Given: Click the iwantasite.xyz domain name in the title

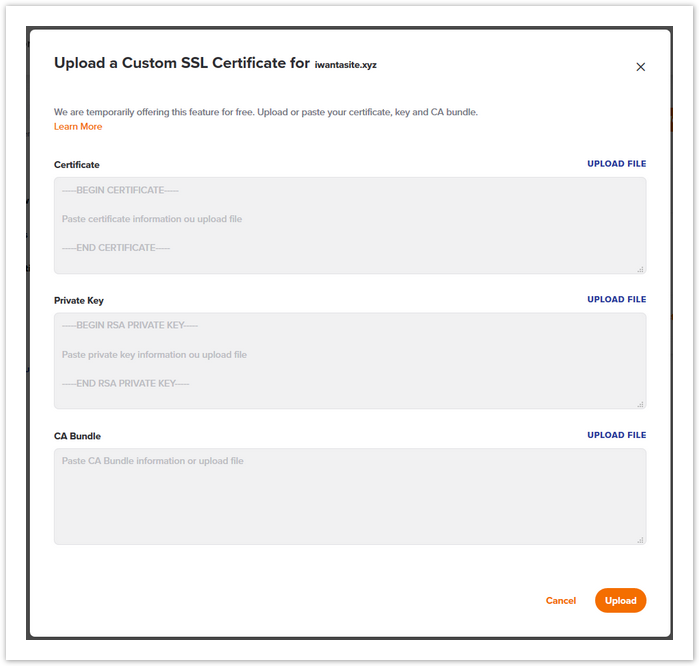Looking at the screenshot, I should pos(345,65).
